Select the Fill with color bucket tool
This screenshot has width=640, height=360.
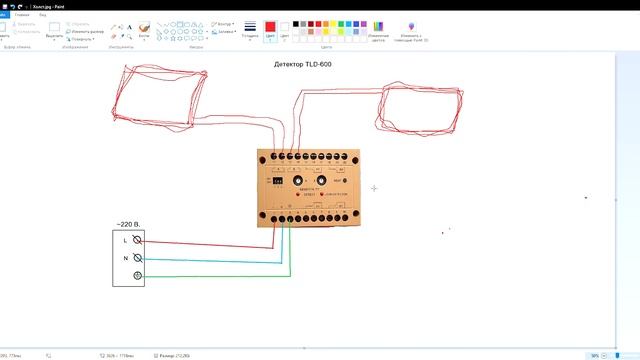pos(121,27)
